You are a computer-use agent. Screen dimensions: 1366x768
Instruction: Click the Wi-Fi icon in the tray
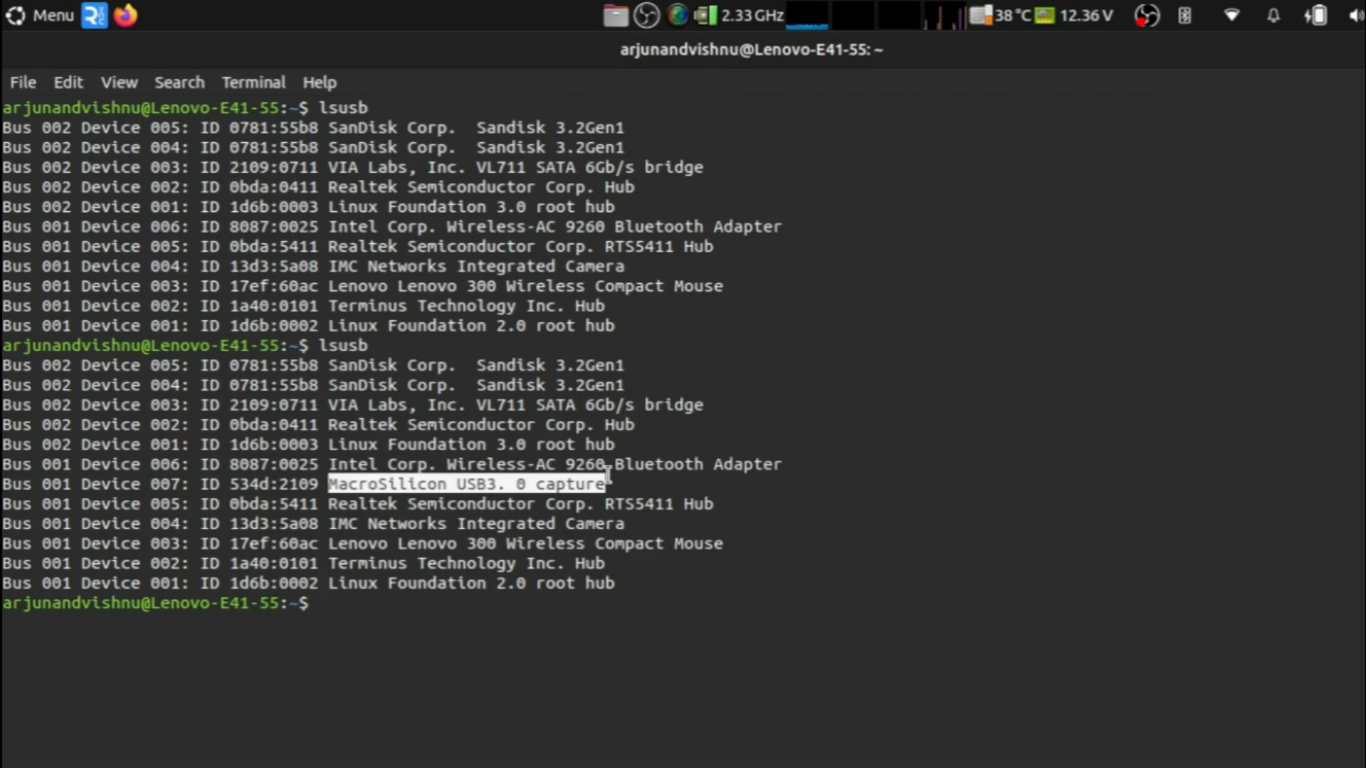click(x=1231, y=15)
